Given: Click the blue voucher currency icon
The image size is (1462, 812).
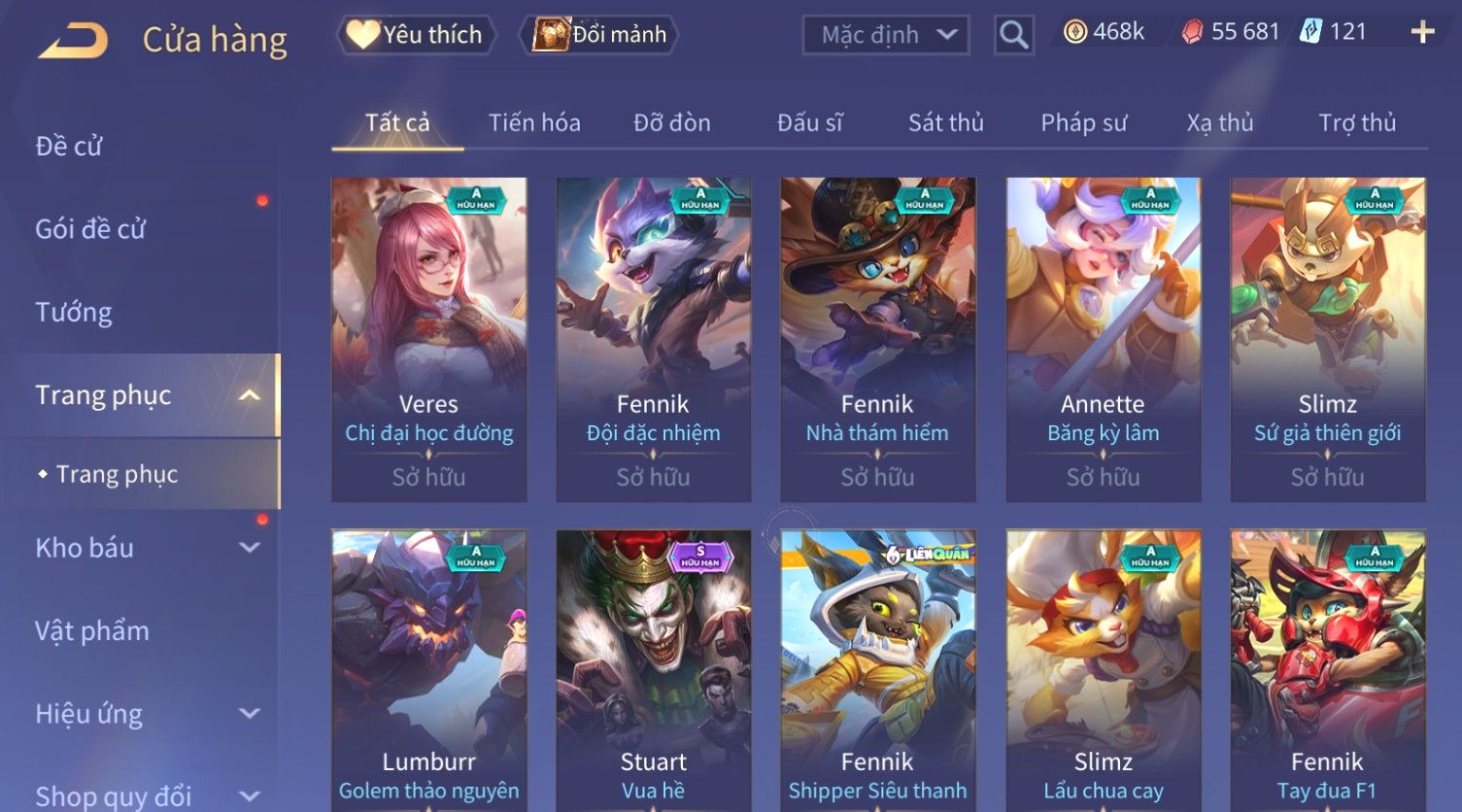Looking at the screenshot, I should coord(1311,32).
